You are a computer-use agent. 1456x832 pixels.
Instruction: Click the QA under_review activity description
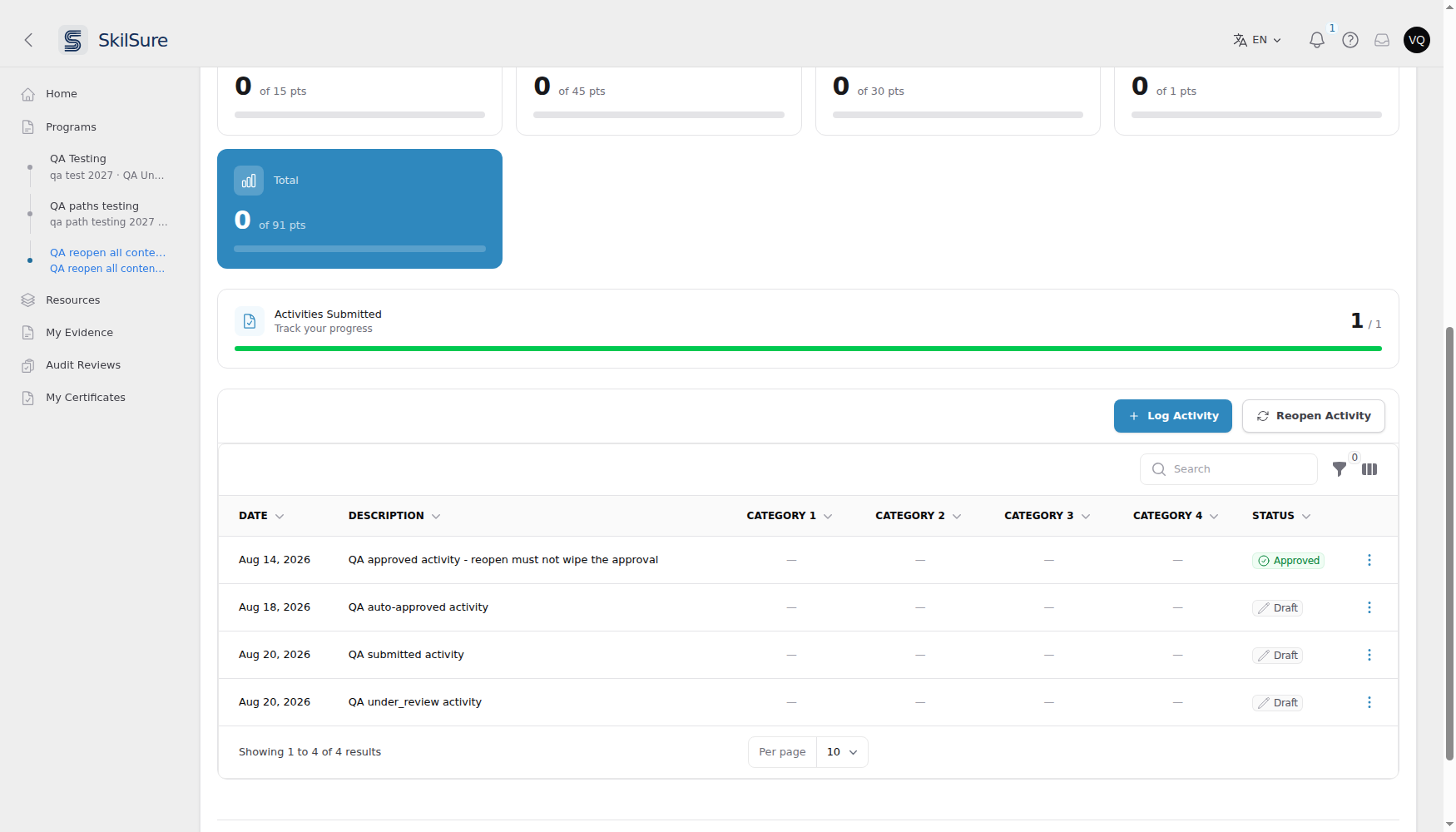(414, 702)
